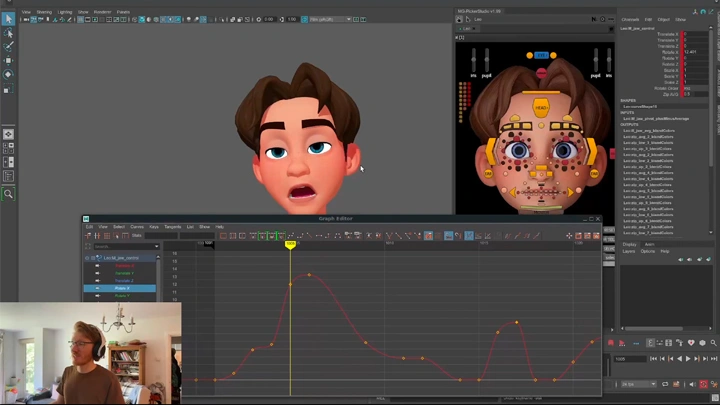Viewport: 720px width, 405px height.
Task: Open the Renderer menu in viewport panel
Action: (102, 12)
